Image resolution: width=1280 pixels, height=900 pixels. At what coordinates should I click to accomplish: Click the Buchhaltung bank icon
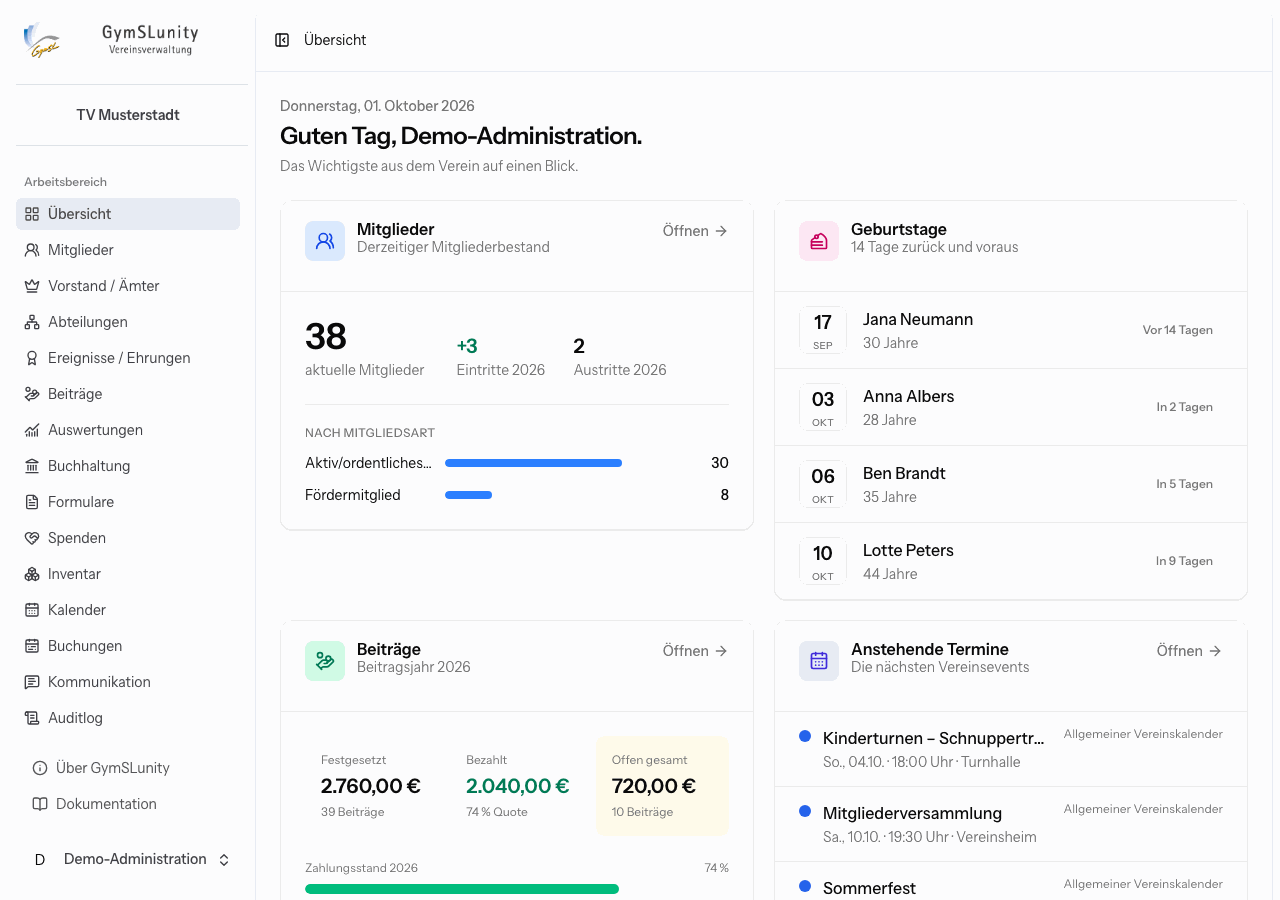coord(32,466)
